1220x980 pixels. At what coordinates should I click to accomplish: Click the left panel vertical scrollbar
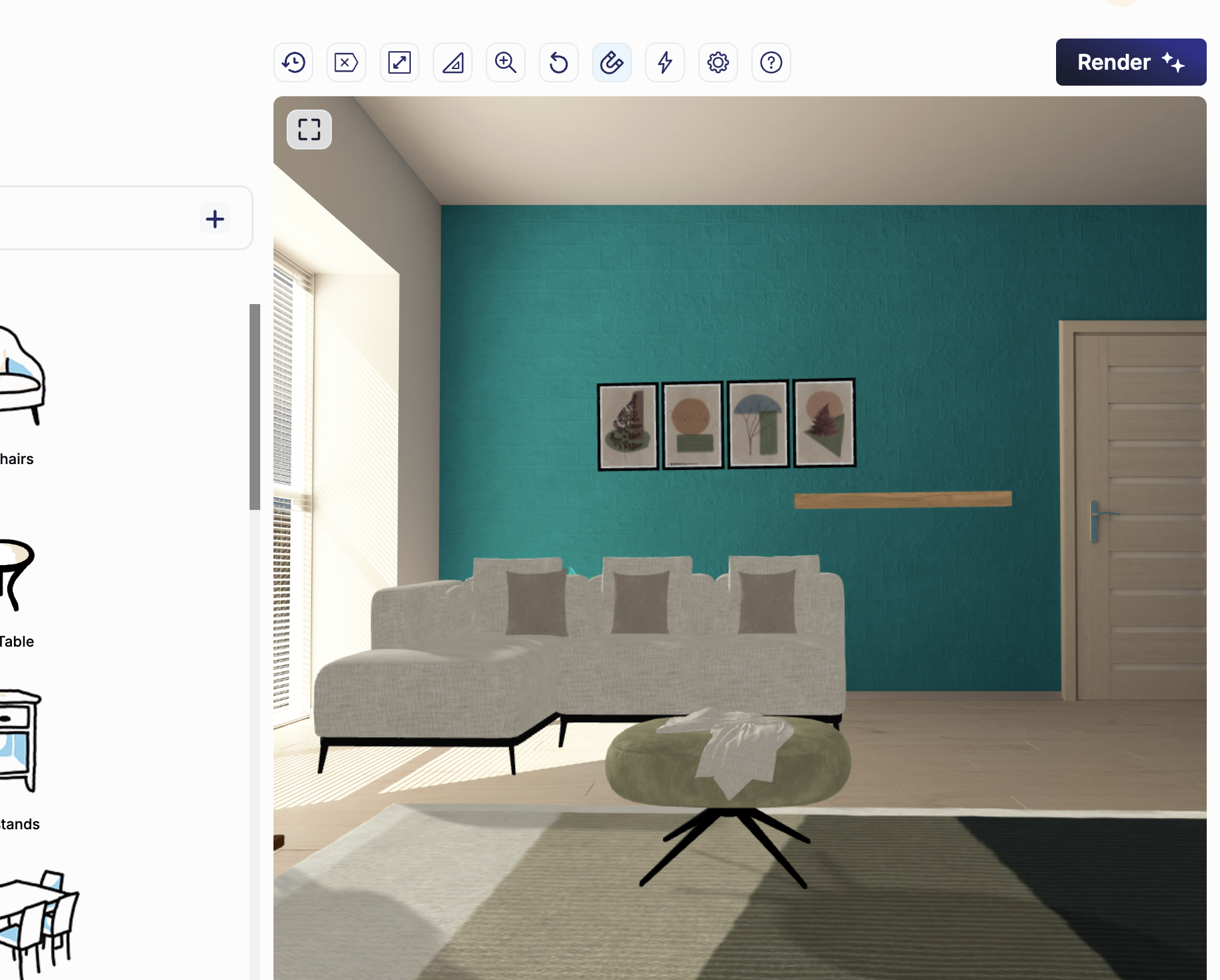coord(254,406)
